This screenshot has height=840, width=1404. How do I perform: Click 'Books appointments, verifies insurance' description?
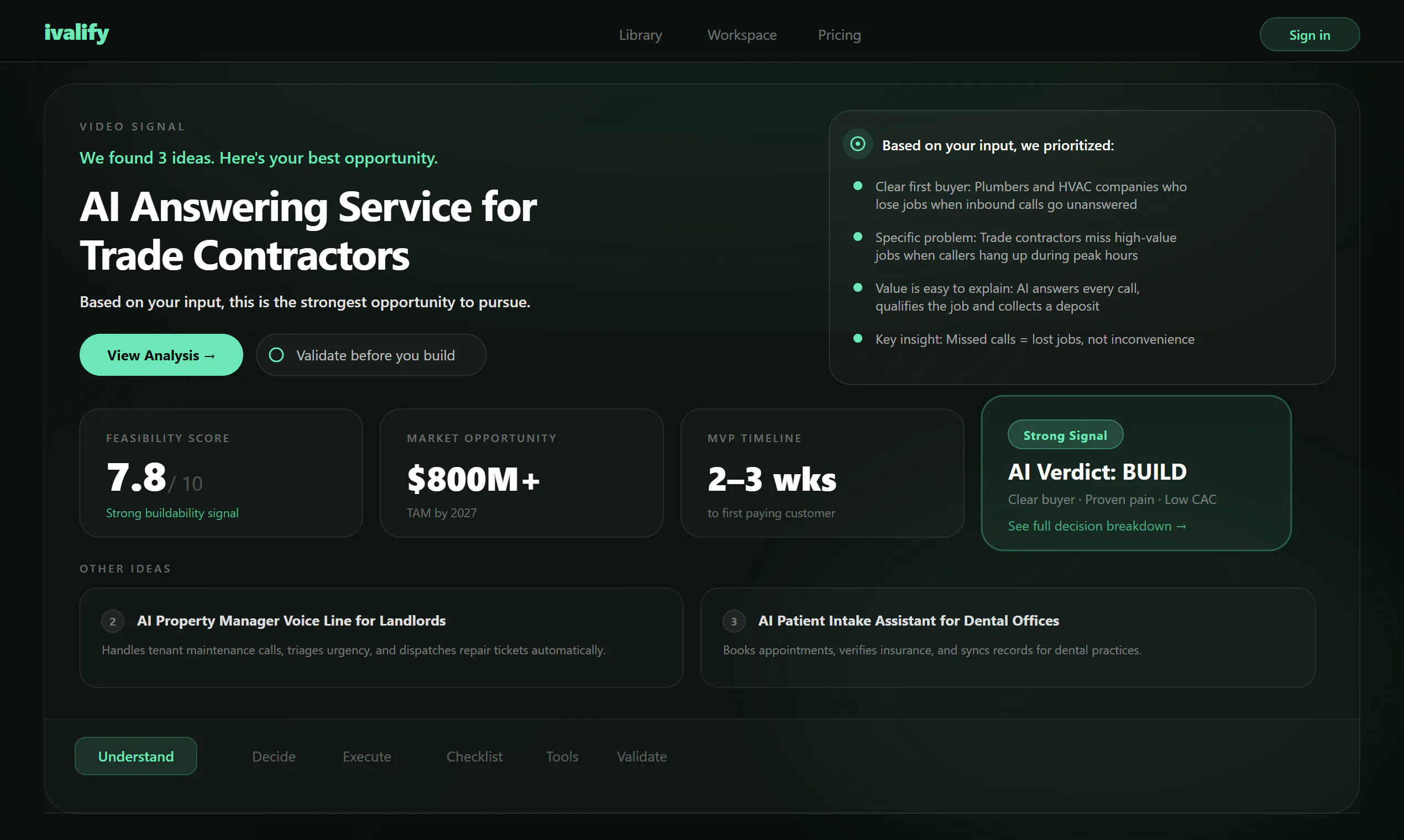pos(932,650)
